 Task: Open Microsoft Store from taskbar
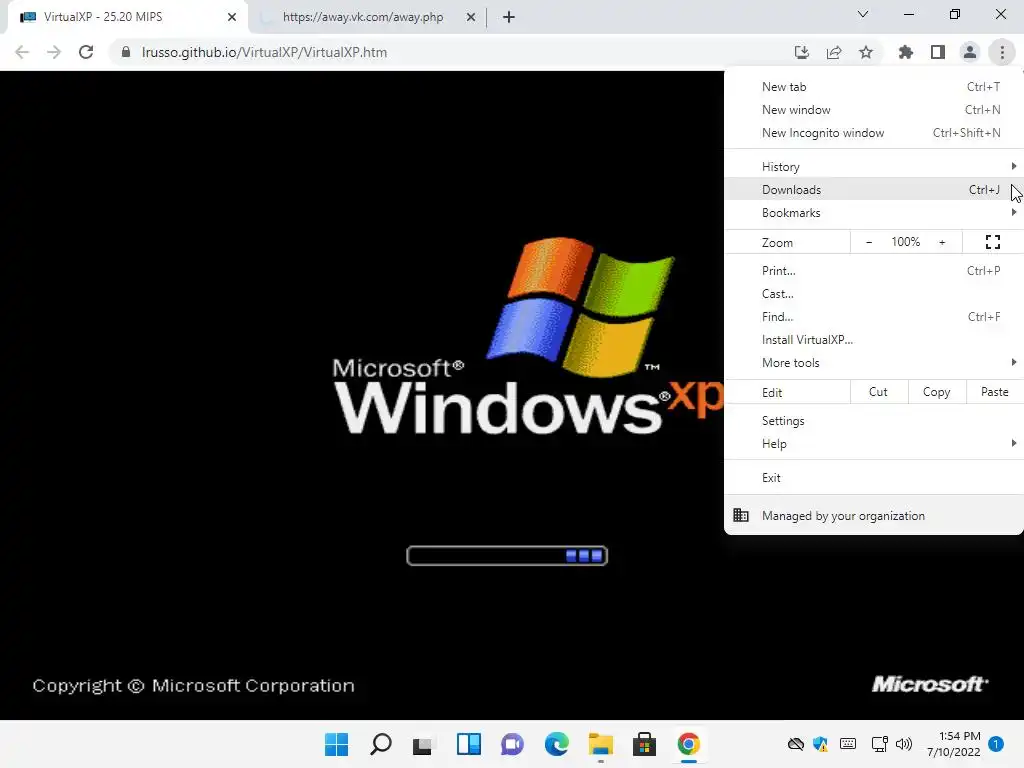(x=644, y=744)
